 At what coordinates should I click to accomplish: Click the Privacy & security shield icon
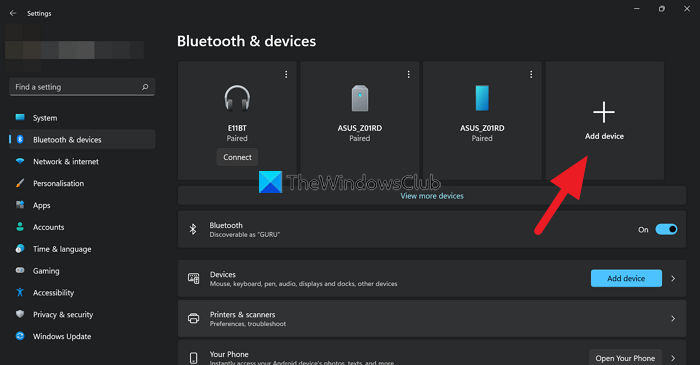(x=20, y=314)
